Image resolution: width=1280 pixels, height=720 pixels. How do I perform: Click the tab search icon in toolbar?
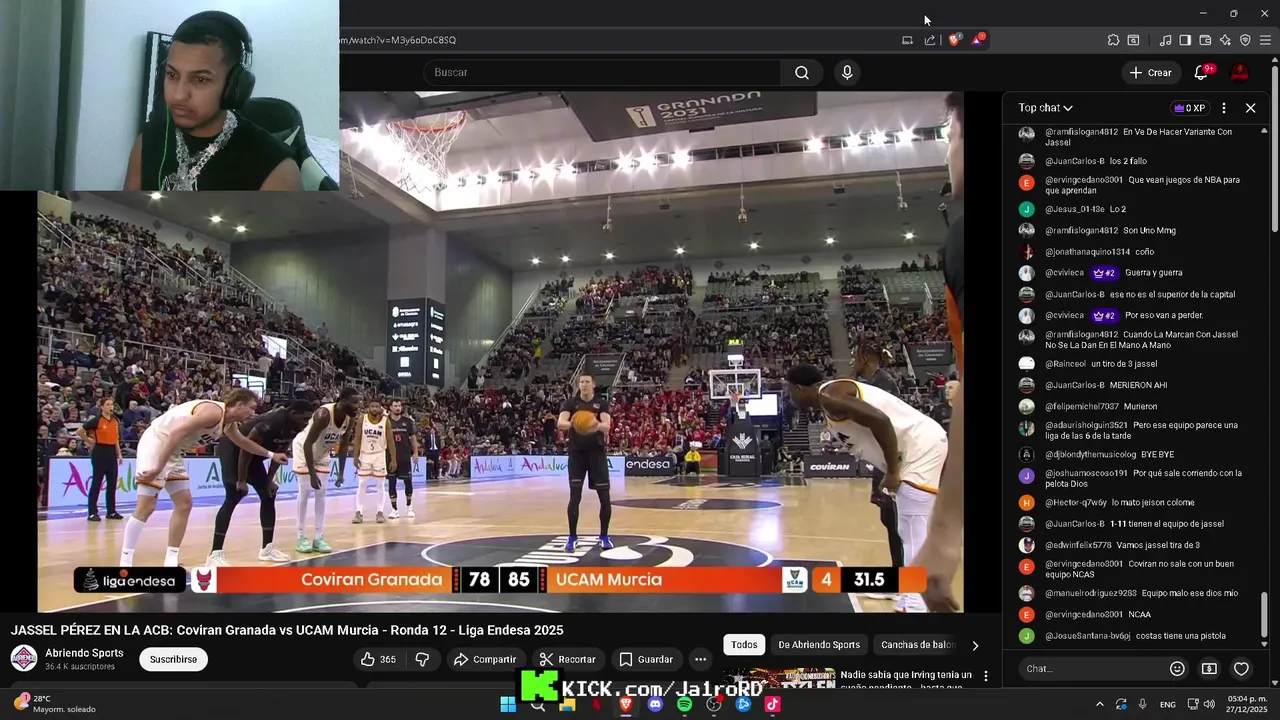point(1133,40)
